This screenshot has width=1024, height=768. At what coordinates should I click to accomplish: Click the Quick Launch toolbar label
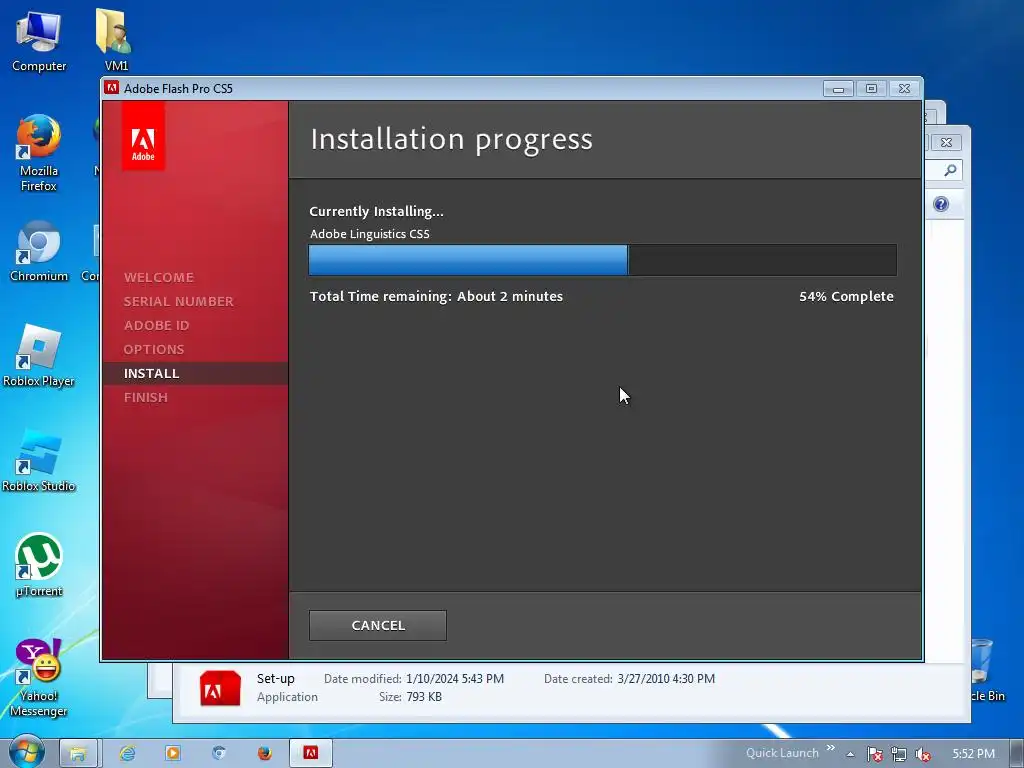click(x=782, y=753)
